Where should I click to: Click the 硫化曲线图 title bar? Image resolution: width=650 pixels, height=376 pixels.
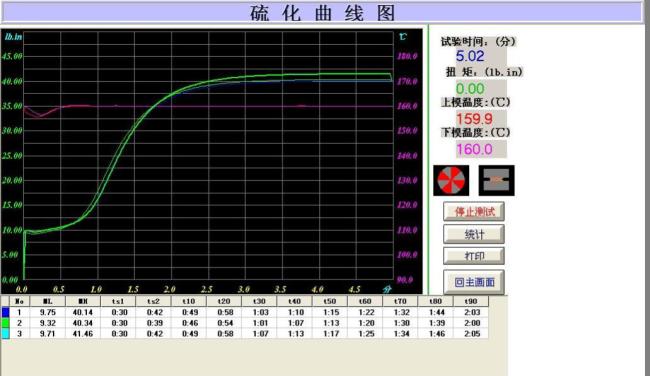click(322, 13)
